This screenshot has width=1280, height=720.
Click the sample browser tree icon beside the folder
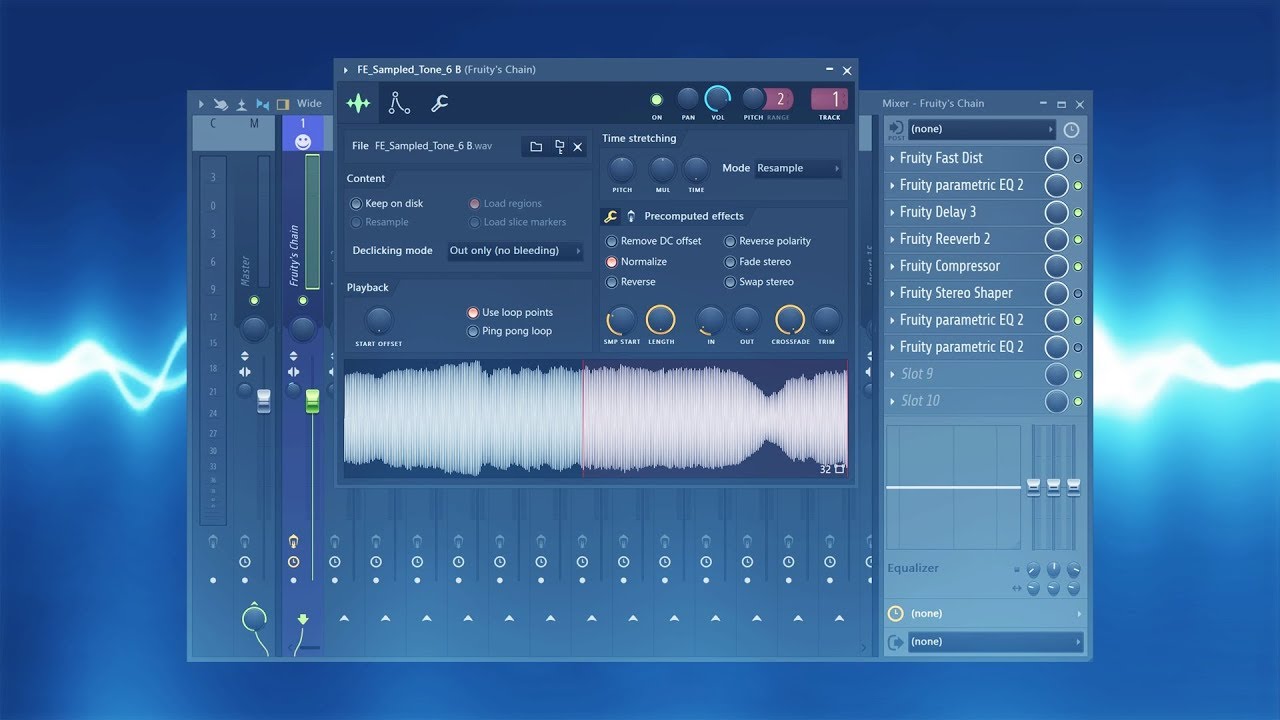559,147
